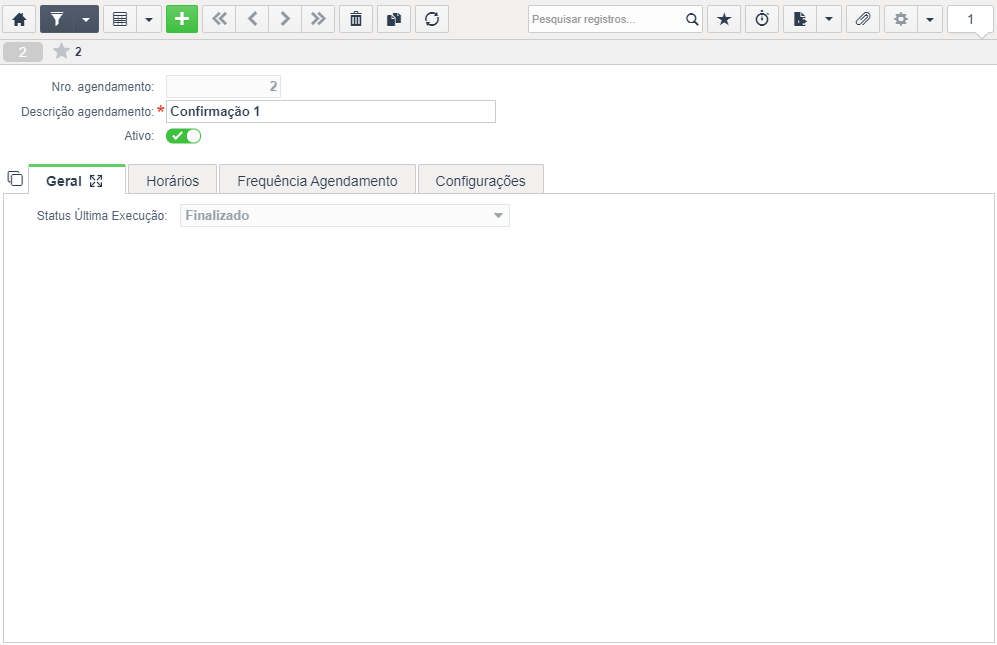Open attachments with paperclip icon

pos(863,19)
